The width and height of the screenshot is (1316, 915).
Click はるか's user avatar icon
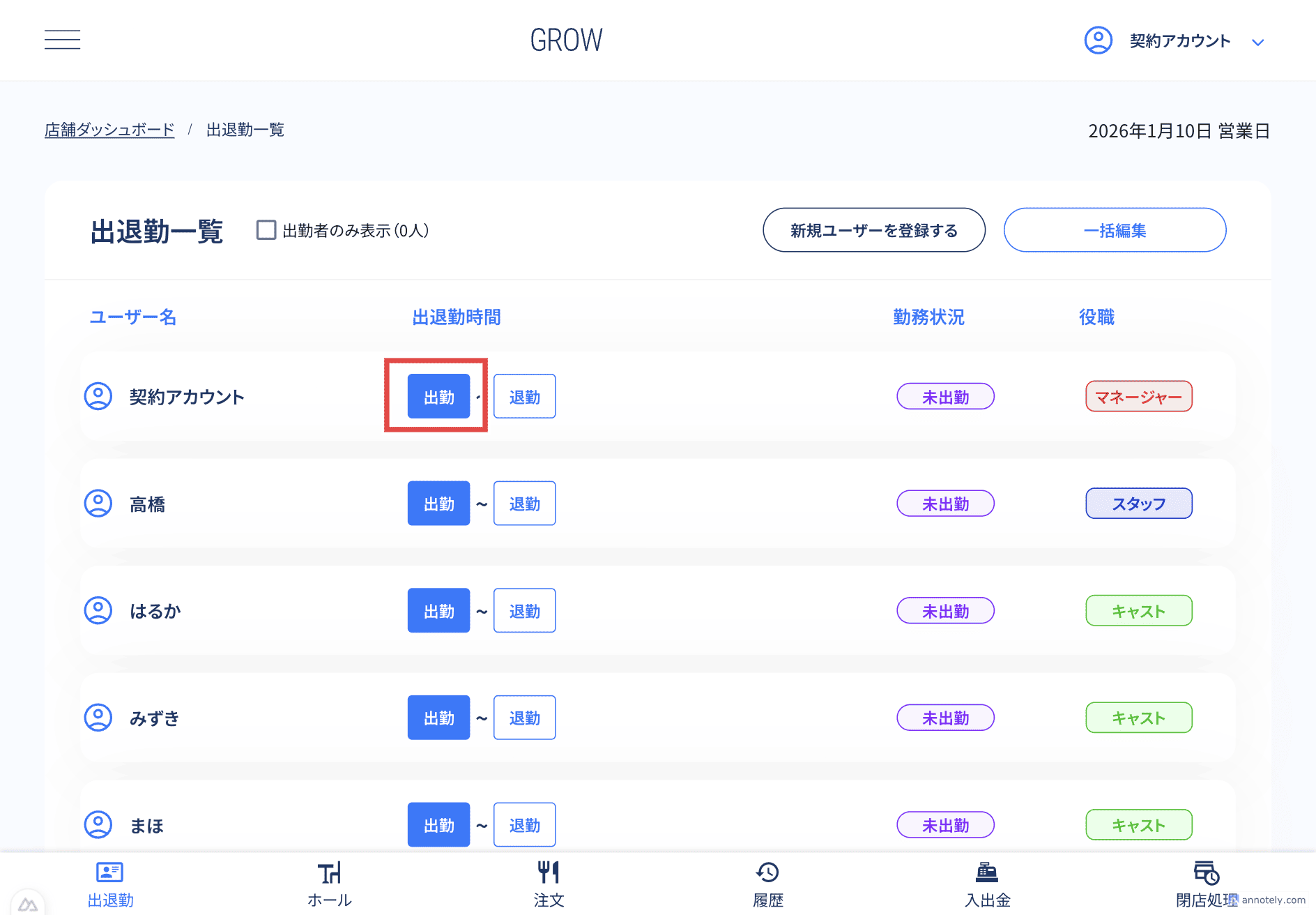click(98, 610)
